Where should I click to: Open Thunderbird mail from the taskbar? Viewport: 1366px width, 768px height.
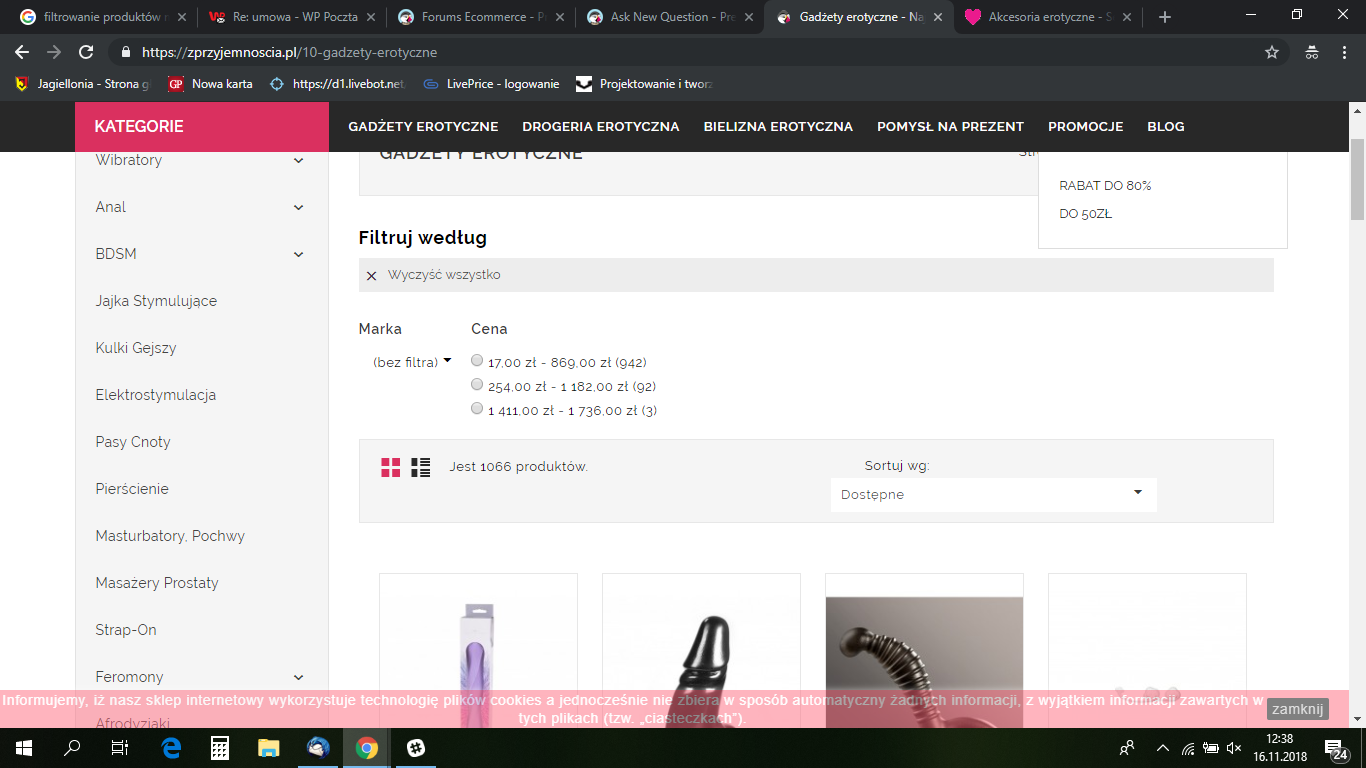[318, 747]
